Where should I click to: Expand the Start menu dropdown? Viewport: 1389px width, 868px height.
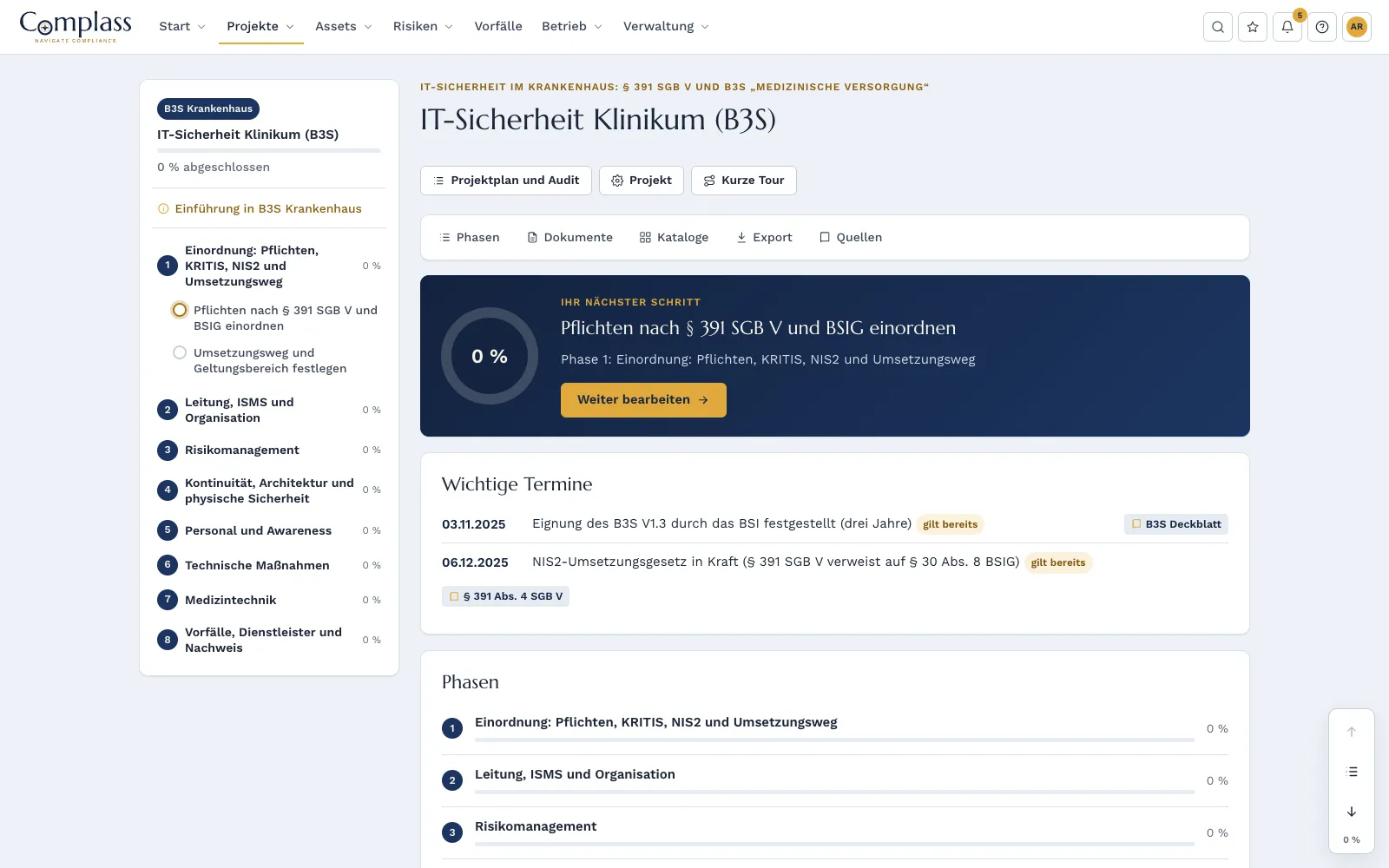click(x=182, y=26)
